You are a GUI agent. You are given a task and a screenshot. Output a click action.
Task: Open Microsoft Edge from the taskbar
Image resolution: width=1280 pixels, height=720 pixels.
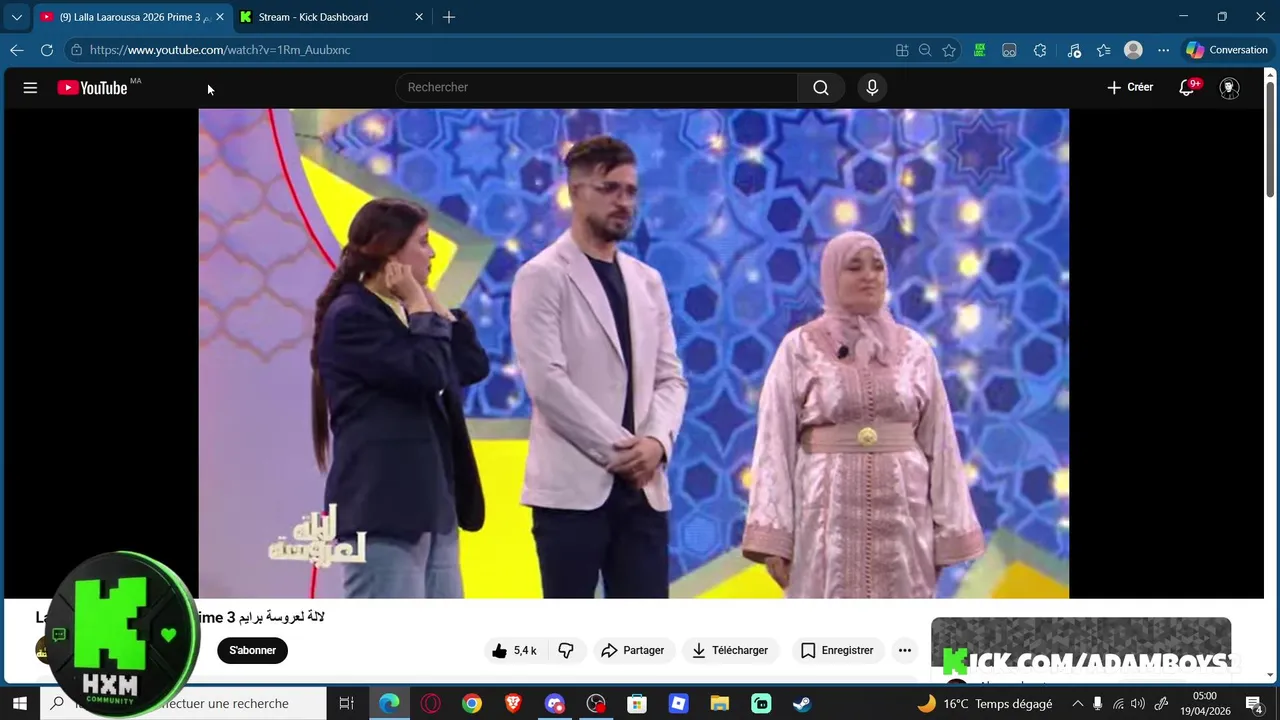pos(389,703)
